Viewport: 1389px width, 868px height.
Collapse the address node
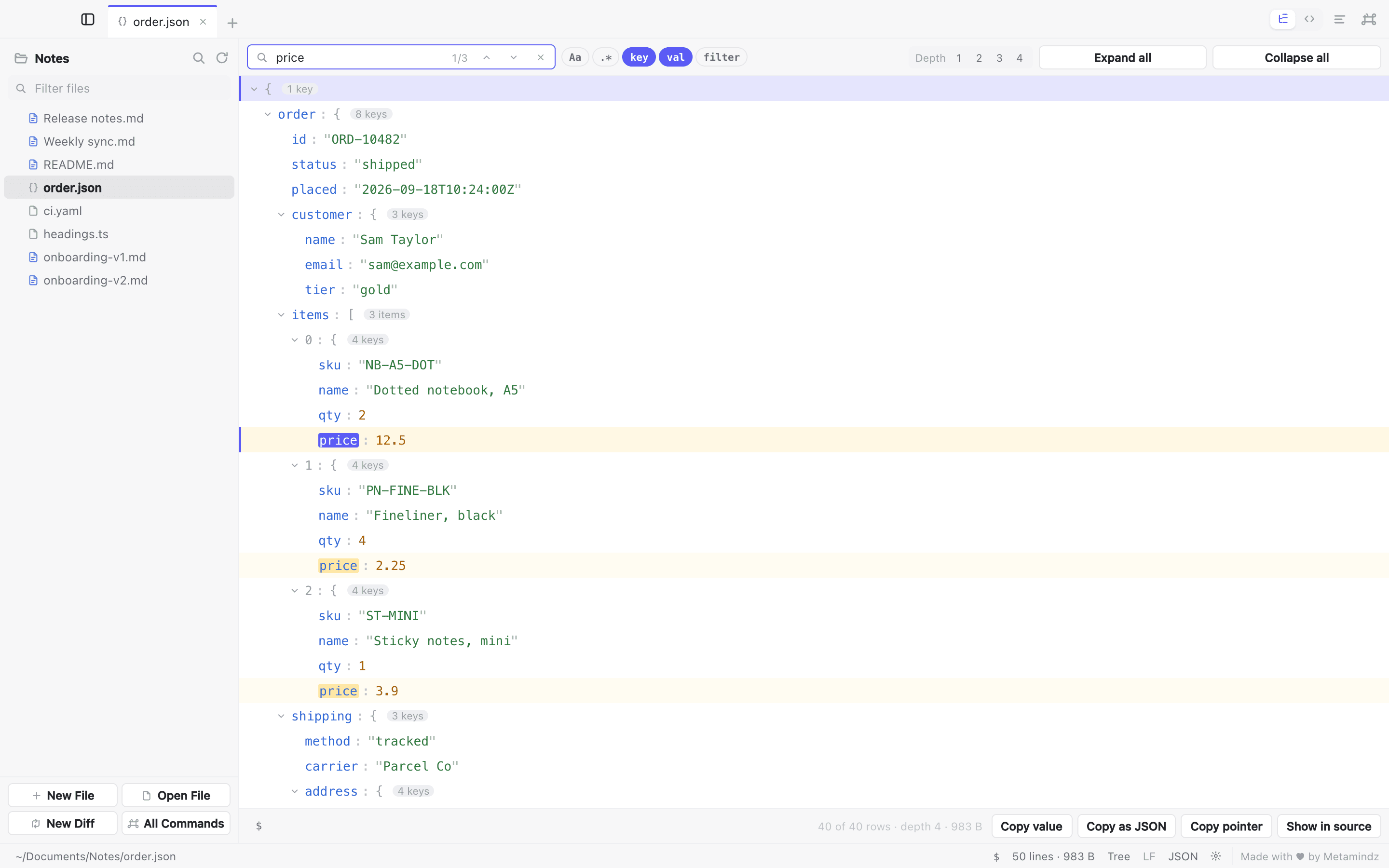click(295, 791)
